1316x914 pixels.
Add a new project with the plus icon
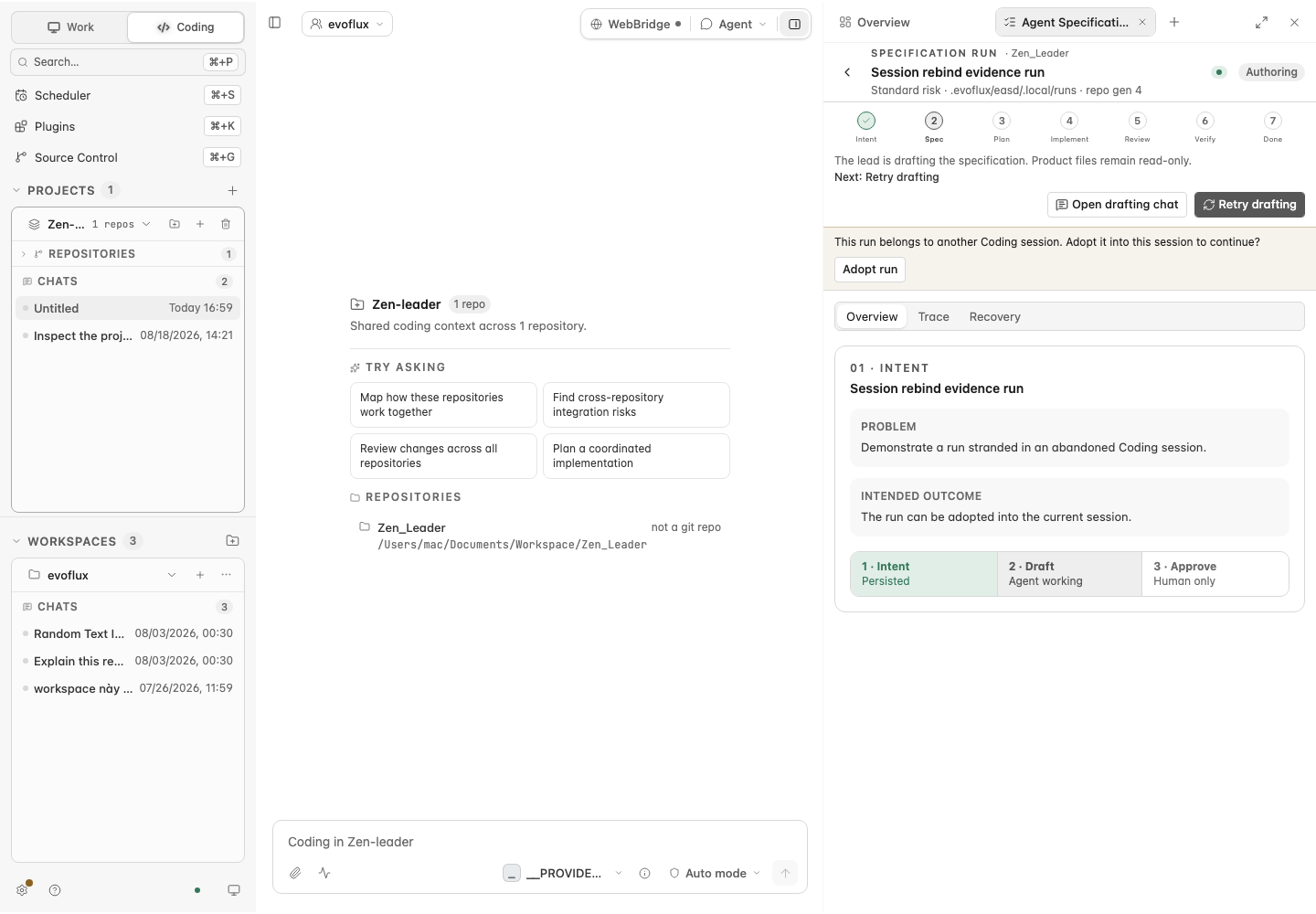tap(232, 190)
